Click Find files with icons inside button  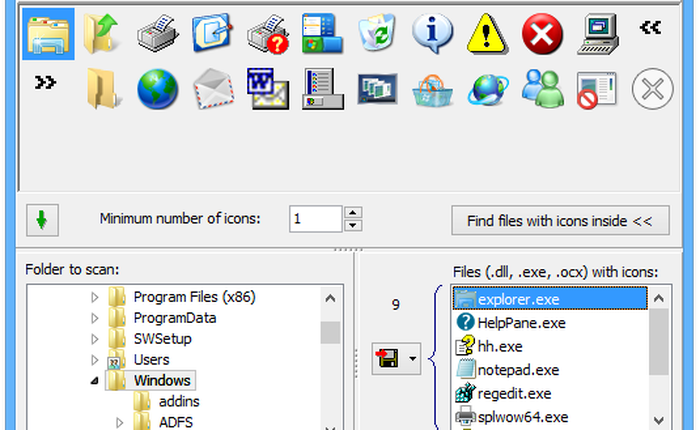[x=560, y=221]
